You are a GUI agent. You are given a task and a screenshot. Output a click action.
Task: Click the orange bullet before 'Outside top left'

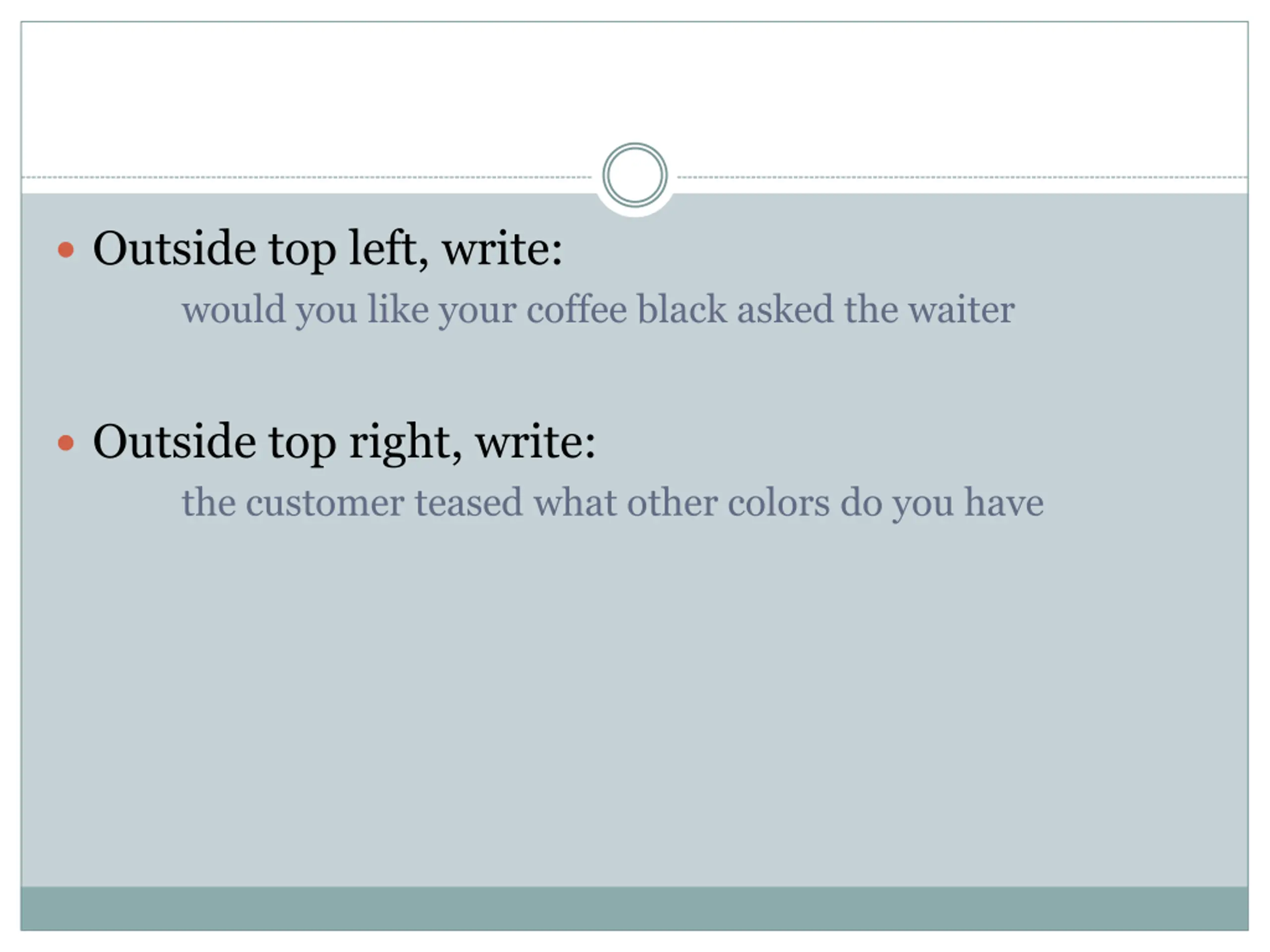66,249
